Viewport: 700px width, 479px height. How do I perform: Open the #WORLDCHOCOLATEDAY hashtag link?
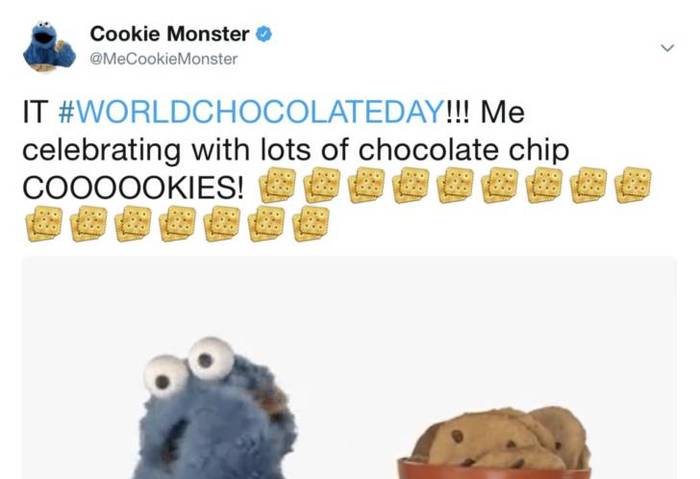[x=251, y=112]
